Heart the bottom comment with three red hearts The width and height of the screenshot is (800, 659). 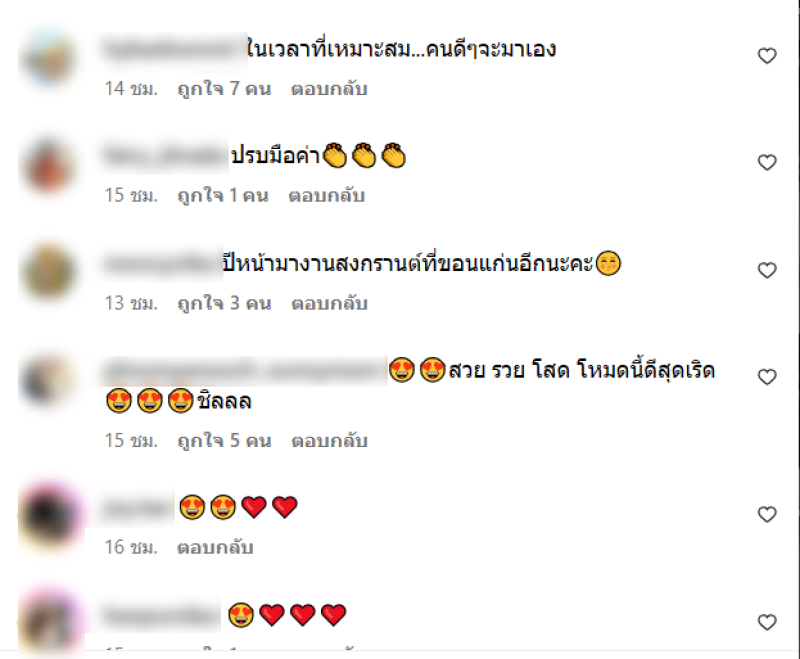(766, 622)
